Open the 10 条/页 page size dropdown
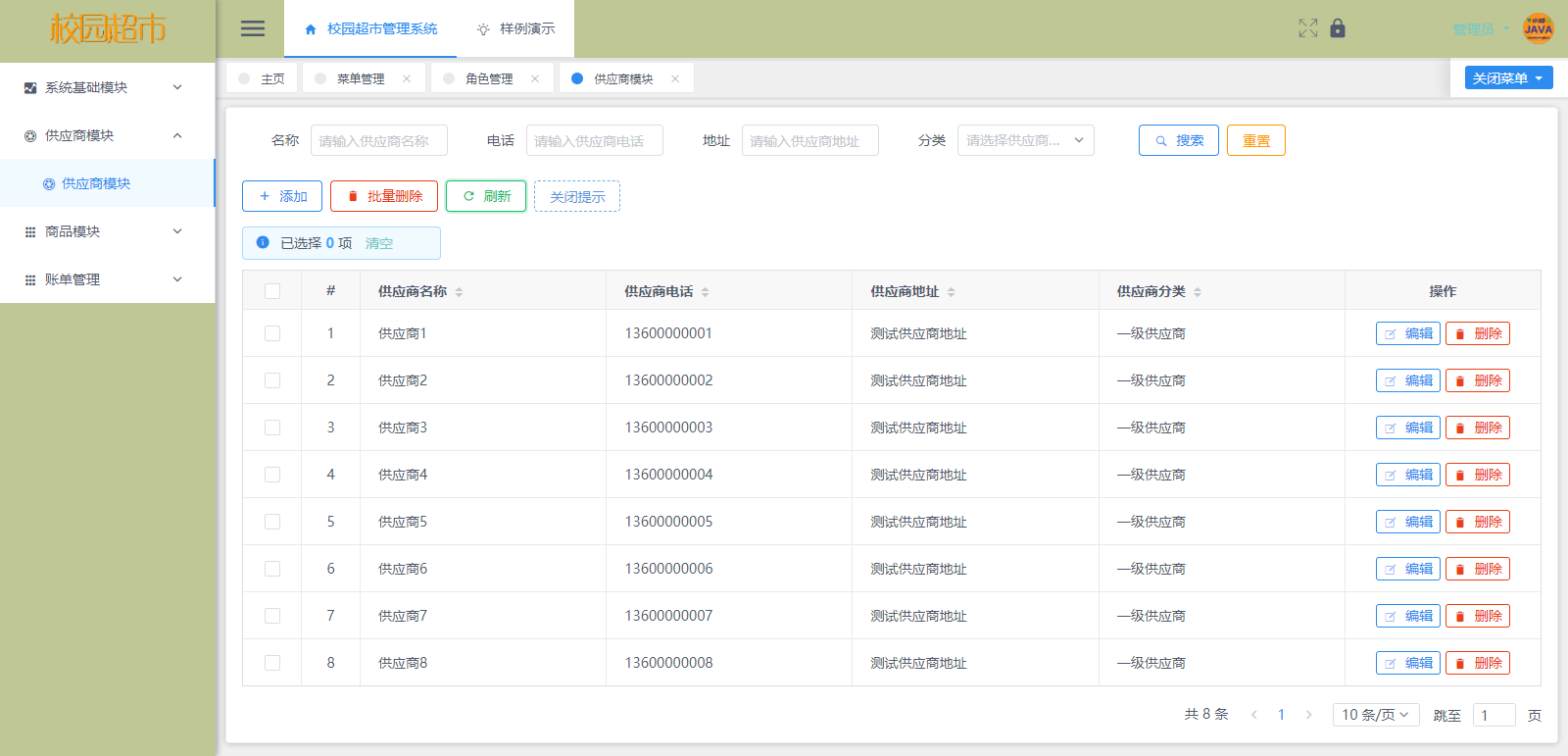This screenshot has width=1568, height=756. tap(1375, 715)
